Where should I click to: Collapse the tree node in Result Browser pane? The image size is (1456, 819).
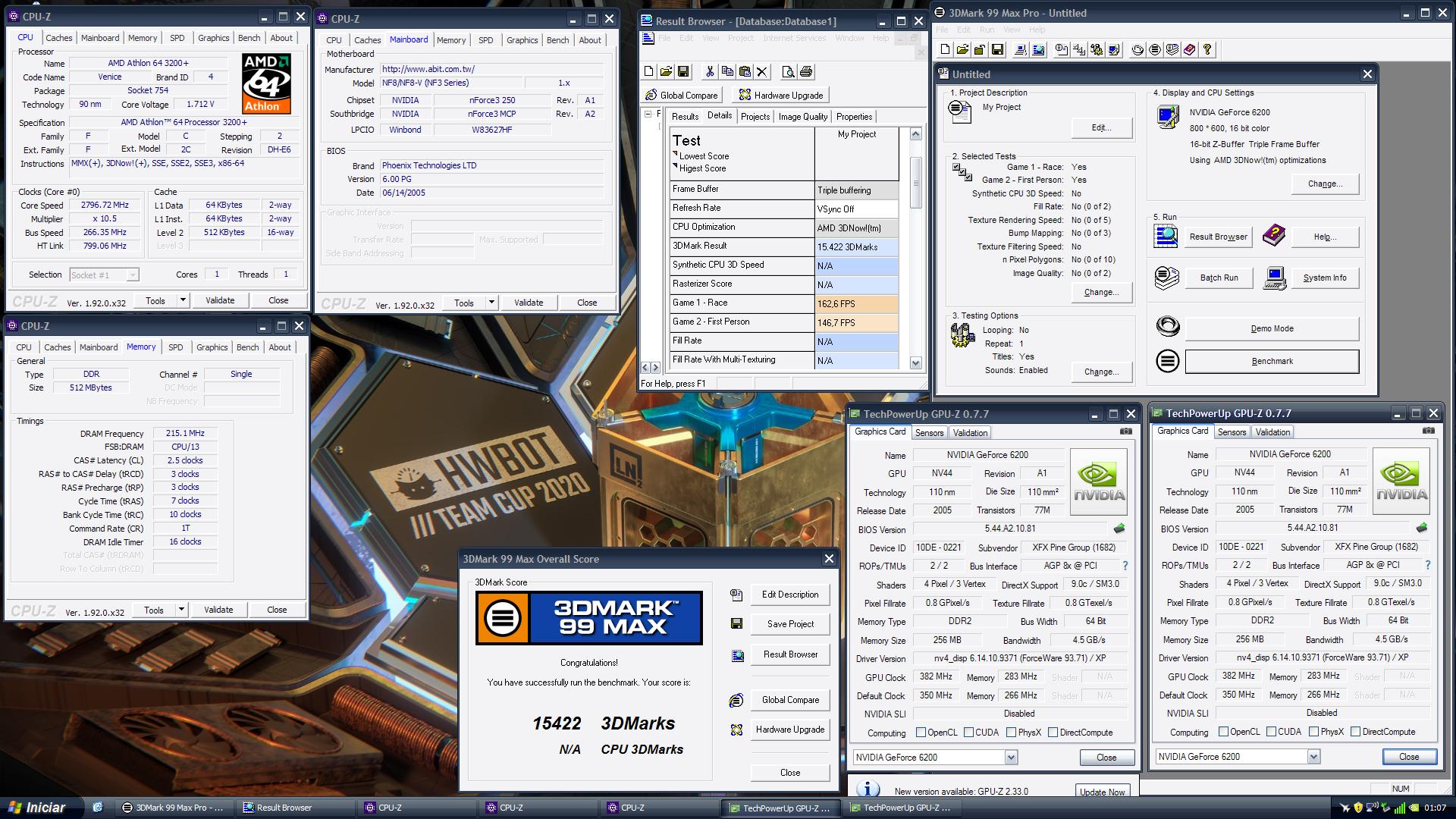pos(648,114)
